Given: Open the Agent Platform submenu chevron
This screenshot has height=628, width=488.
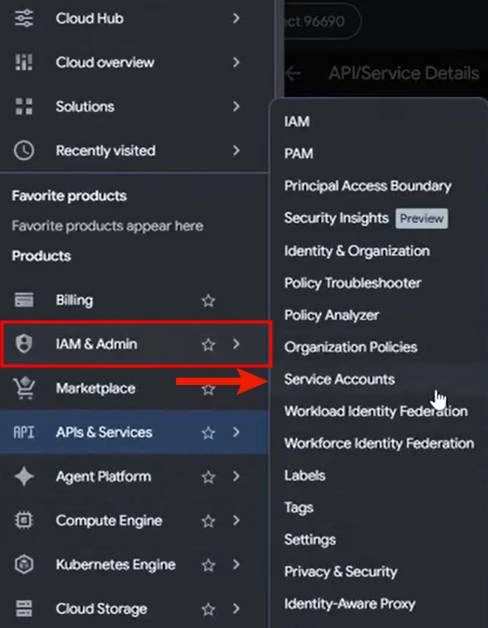Looking at the screenshot, I should point(236,476).
